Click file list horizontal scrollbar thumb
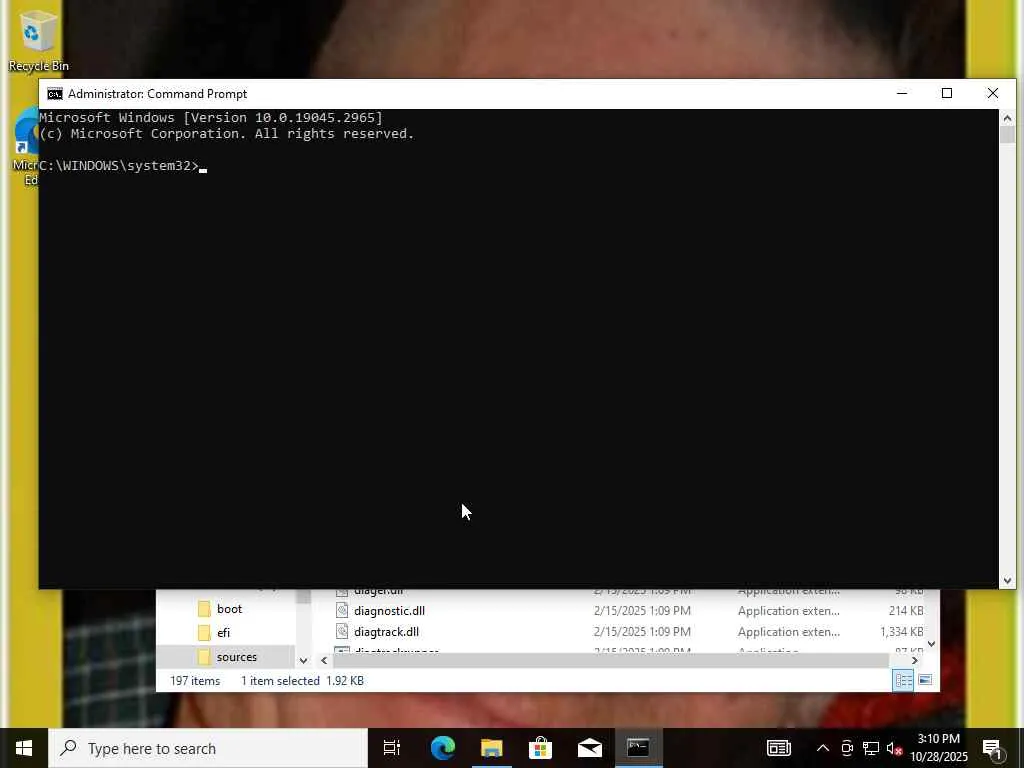The image size is (1024, 768). [611, 660]
